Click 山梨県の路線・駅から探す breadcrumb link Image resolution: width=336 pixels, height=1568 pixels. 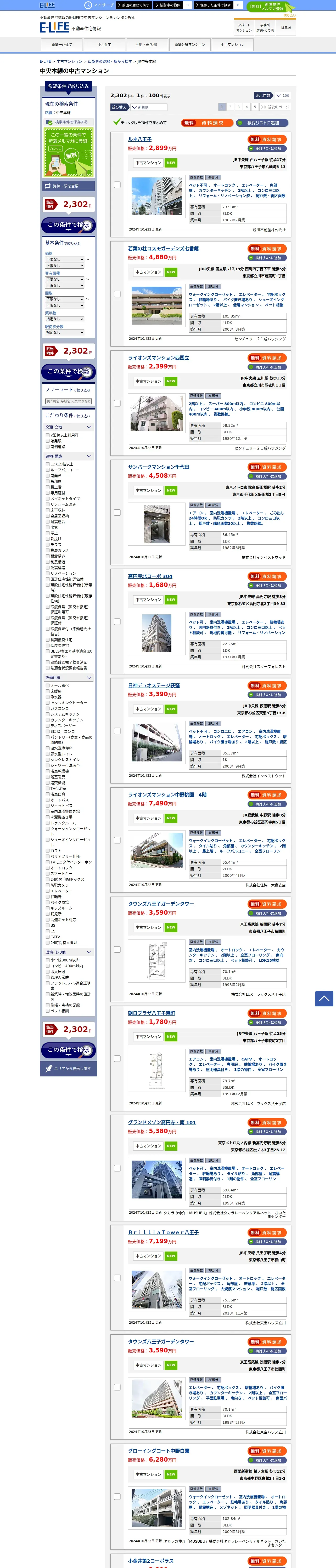[x=110, y=61]
